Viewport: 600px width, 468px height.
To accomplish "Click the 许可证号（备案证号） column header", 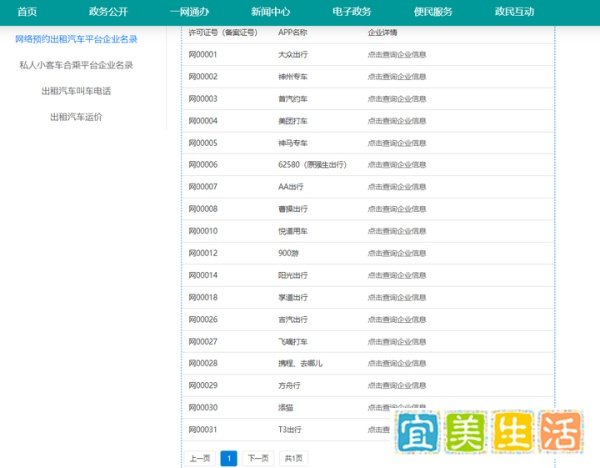I will pyautogui.click(x=223, y=33).
